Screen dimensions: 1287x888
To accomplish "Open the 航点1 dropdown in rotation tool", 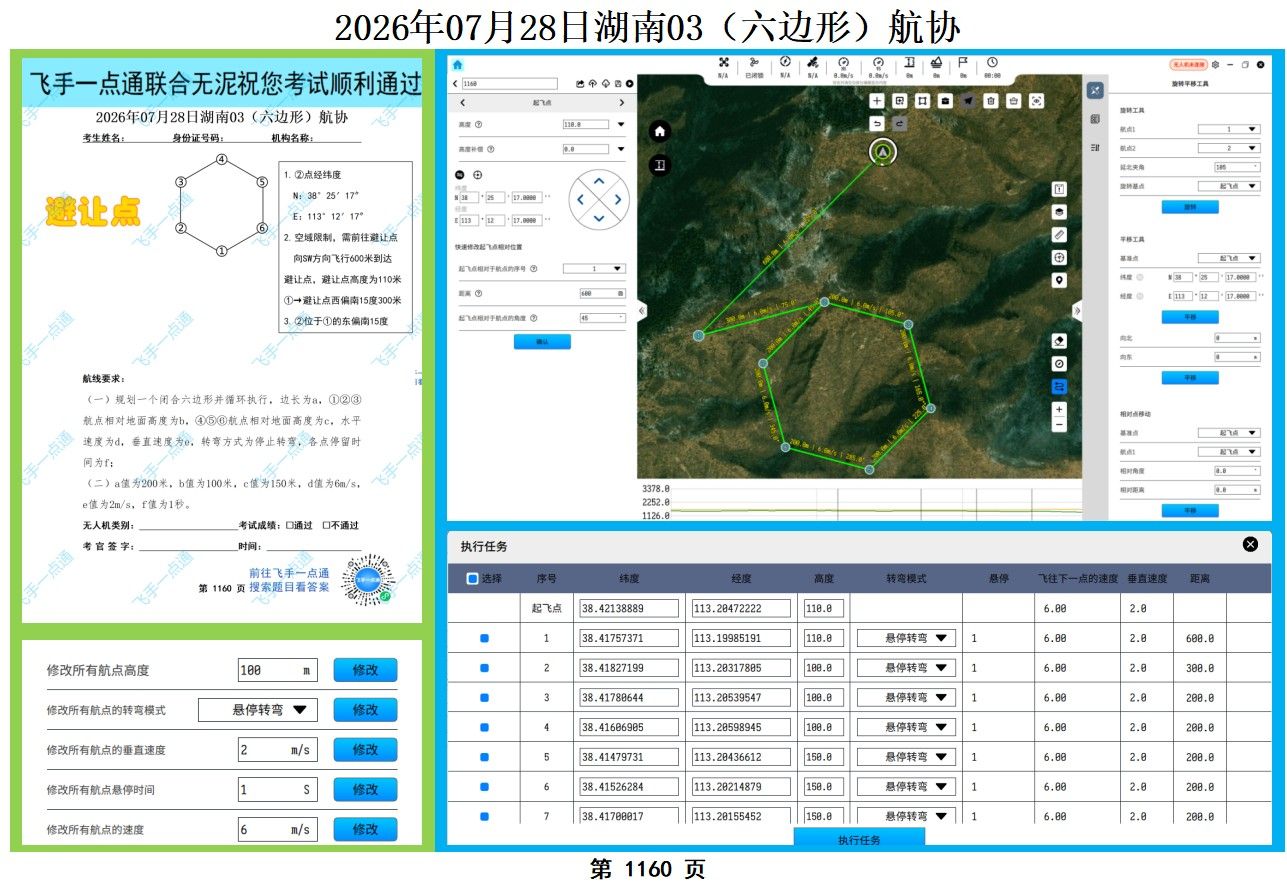I will [x=1228, y=129].
